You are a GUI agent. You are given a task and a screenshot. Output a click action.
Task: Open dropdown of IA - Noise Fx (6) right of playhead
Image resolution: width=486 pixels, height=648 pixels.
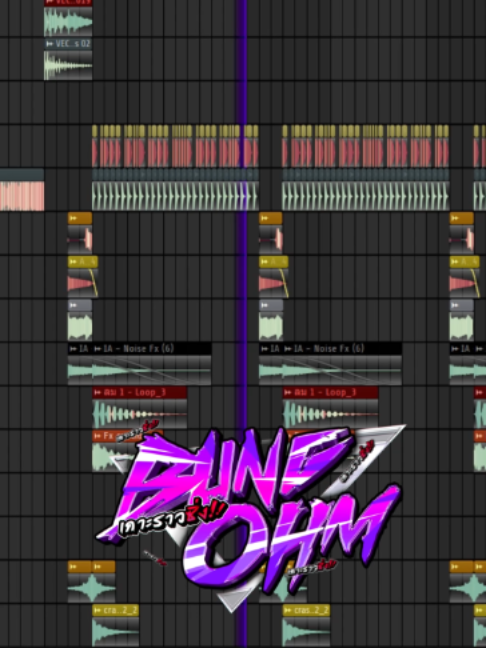pyautogui.click(x=288, y=349)
